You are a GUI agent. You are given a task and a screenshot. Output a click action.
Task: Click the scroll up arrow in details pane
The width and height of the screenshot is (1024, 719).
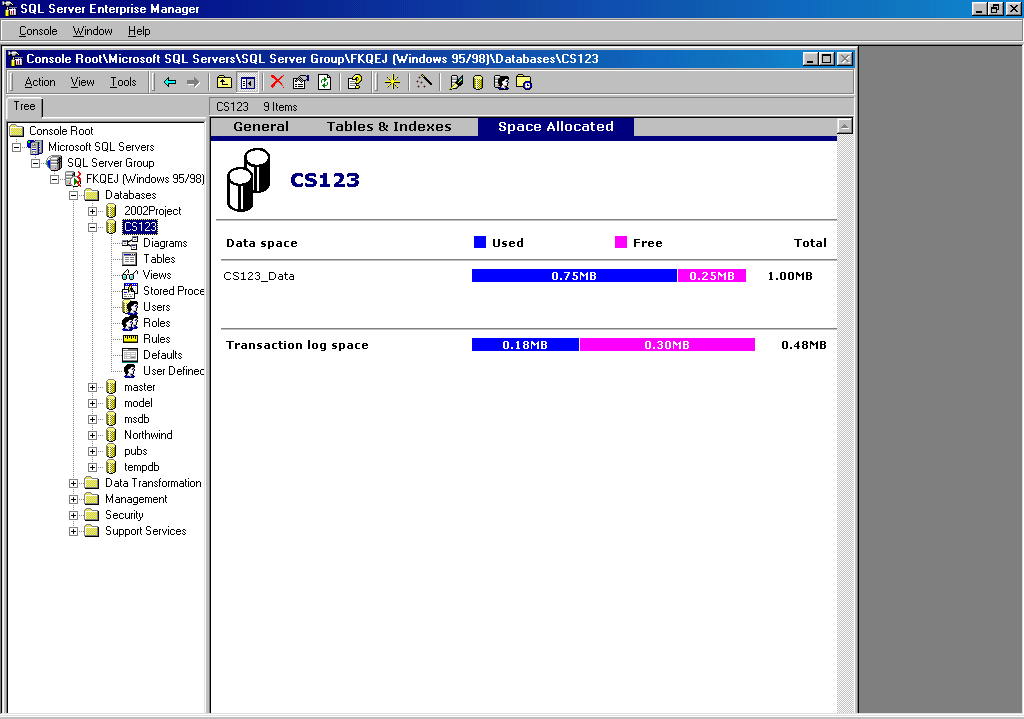point(845,126)
